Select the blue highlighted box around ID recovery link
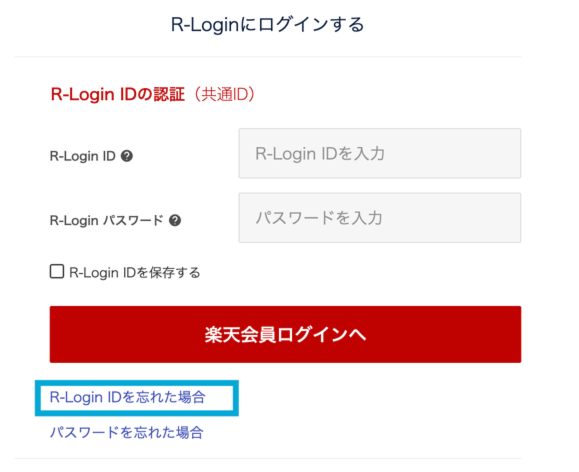This screenshot has width=579, height=472. click(x=137, y=398)
